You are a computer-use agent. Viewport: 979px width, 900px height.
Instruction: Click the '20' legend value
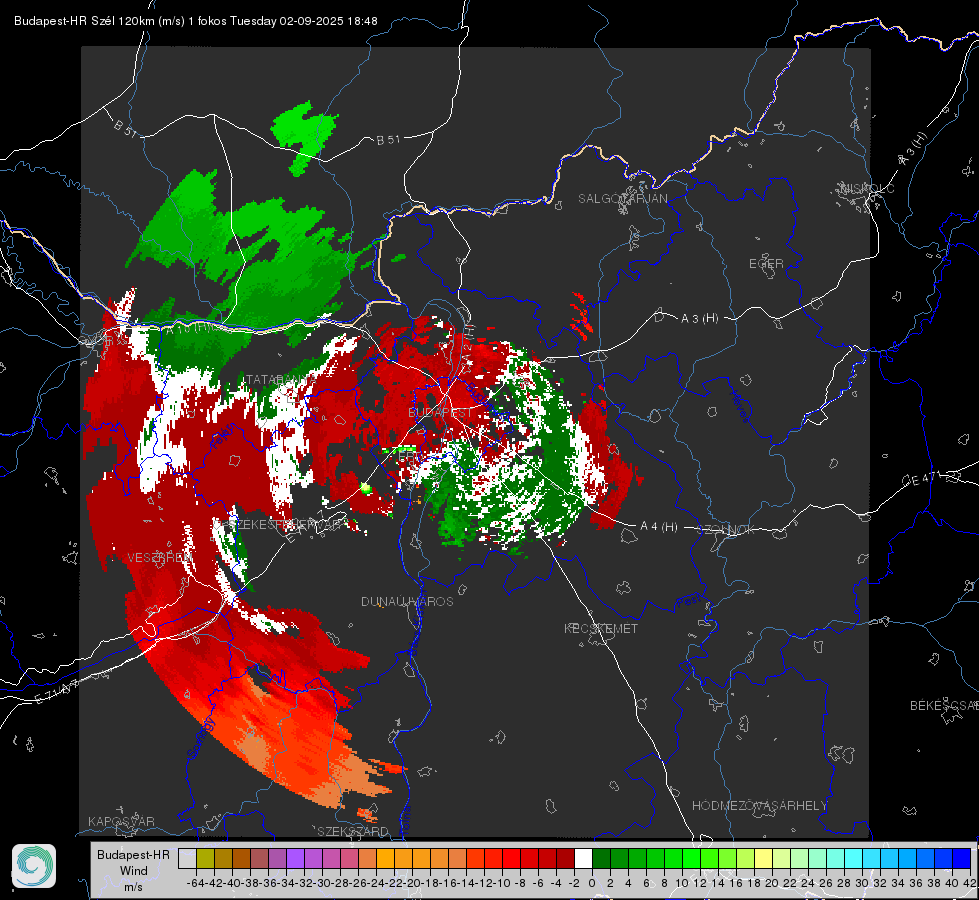(x=772, y=883)
